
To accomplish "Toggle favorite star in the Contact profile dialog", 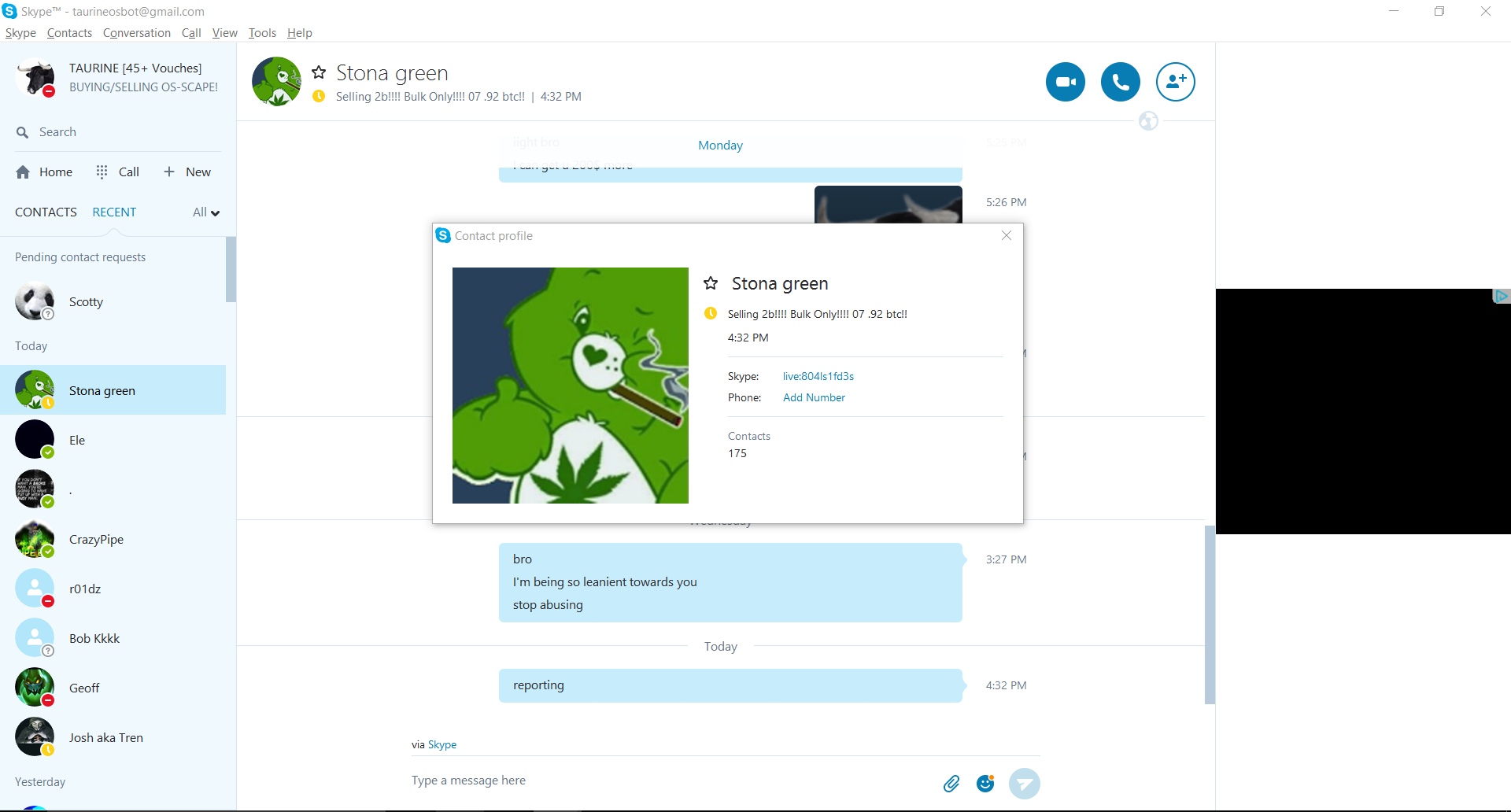I will point(711,283).
